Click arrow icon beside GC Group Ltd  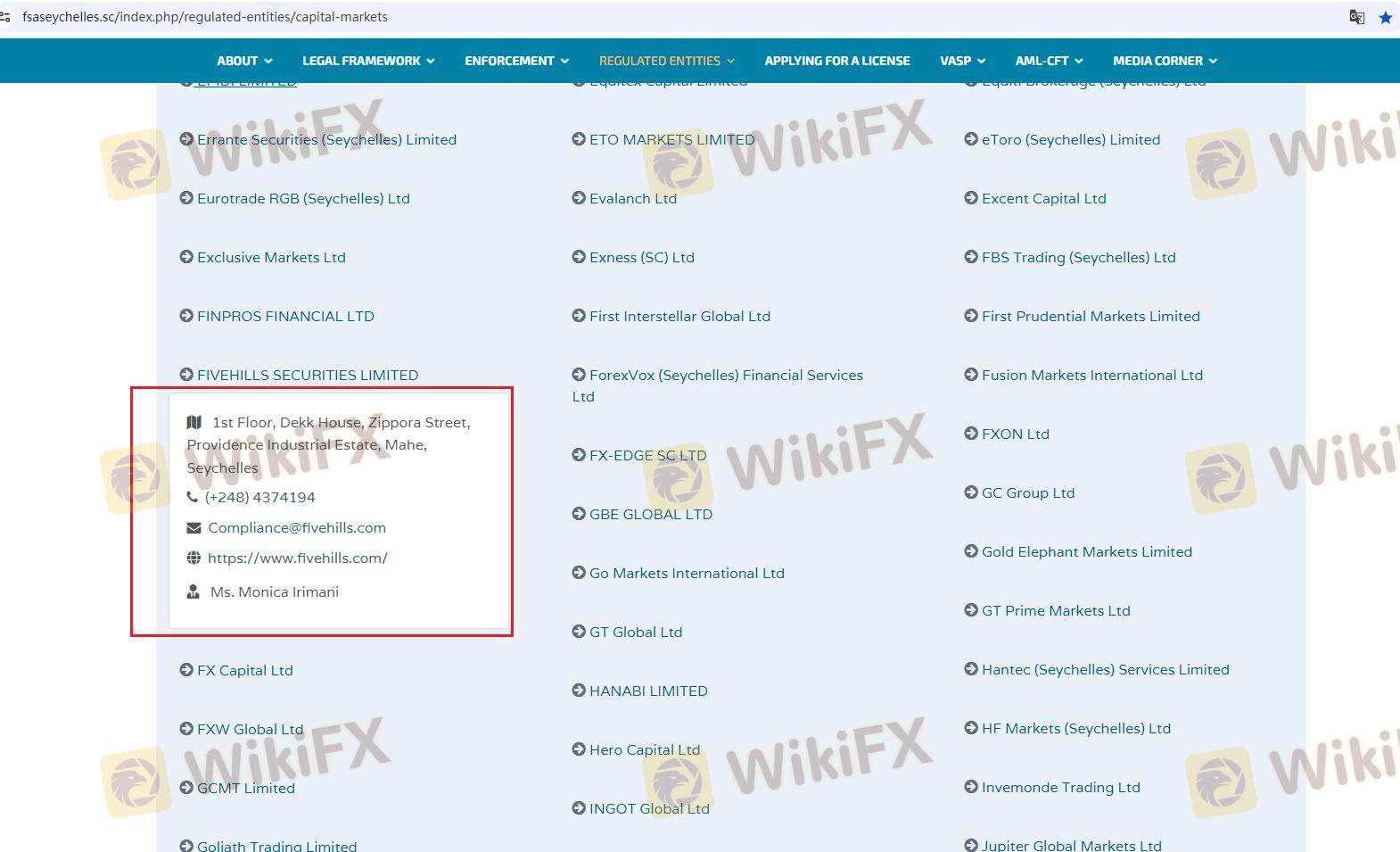[x=971, y=492]
